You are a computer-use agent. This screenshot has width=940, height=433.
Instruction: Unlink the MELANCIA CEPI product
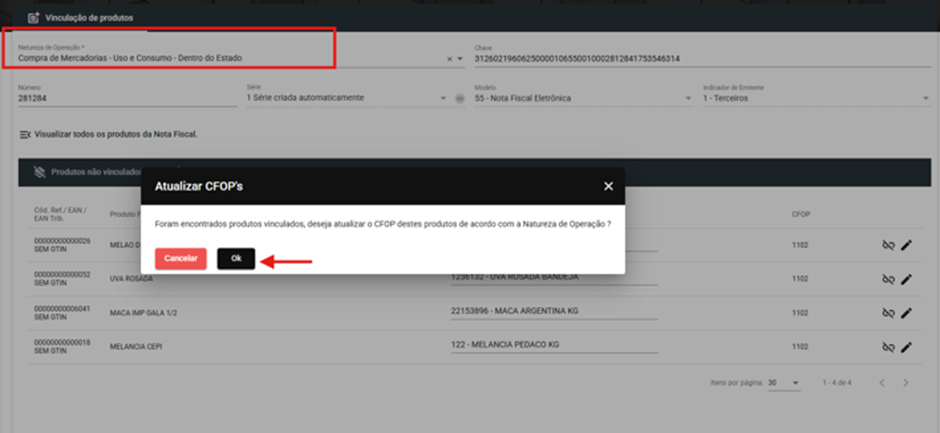[888, 347]
